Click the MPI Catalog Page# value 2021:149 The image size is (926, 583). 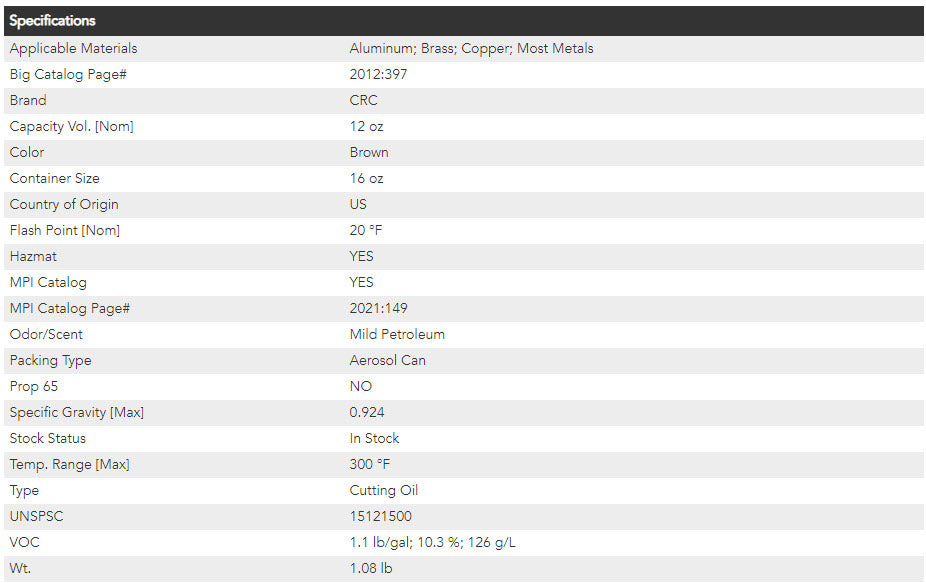378,308
